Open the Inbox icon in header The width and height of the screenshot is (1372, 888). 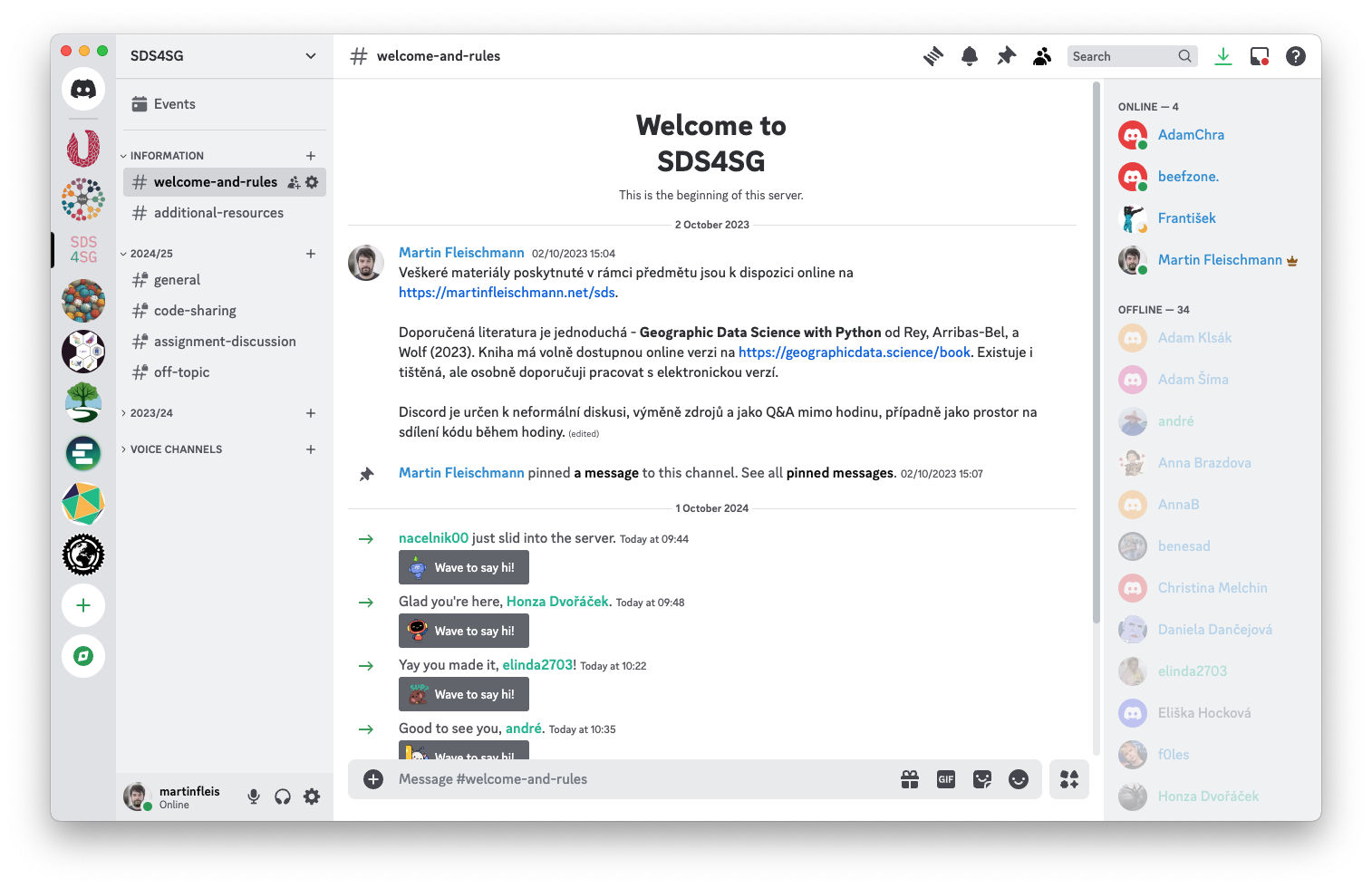[1260, 56]
